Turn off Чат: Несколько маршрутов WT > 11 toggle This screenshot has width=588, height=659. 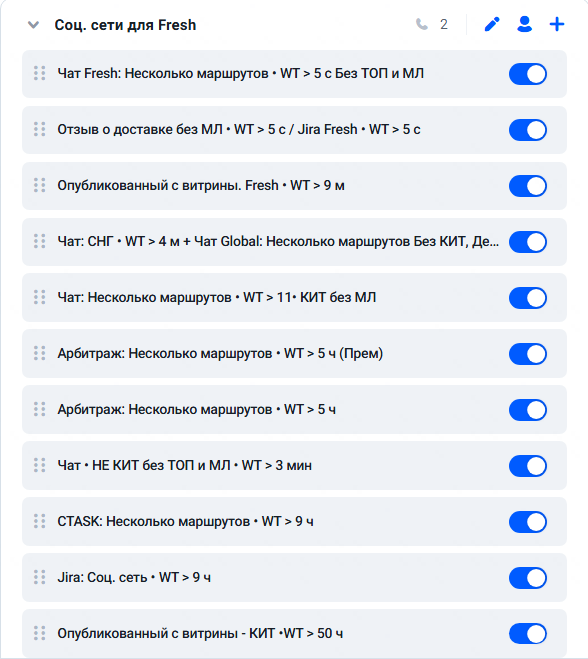click(528, 298)
